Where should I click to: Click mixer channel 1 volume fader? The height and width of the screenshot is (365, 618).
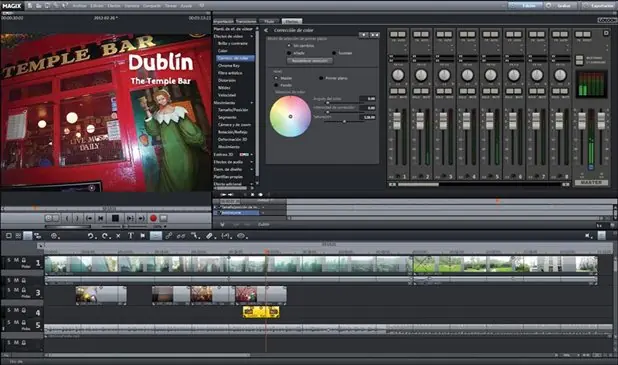pos(397,121)
